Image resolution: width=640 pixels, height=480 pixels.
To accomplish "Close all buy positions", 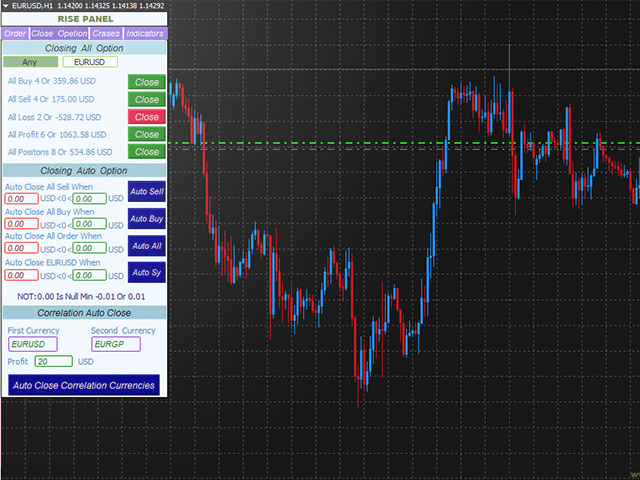I will (146, 82).
